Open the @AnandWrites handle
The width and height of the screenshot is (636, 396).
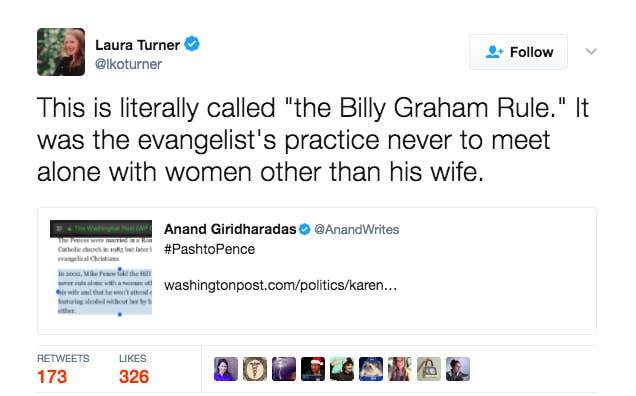(357, 230)
